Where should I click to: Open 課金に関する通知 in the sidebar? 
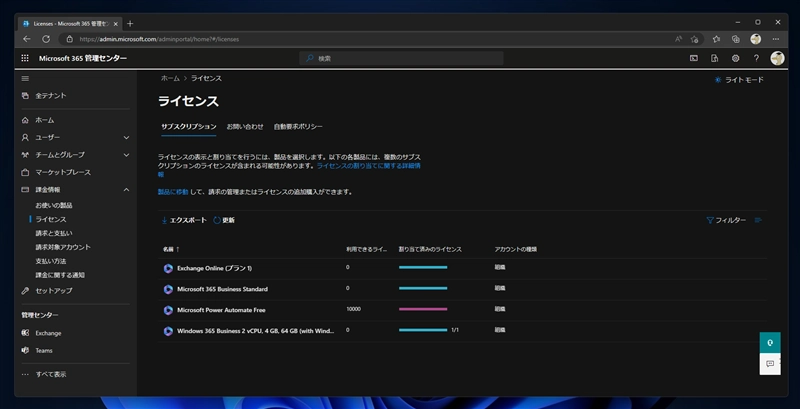pos(60,275)
